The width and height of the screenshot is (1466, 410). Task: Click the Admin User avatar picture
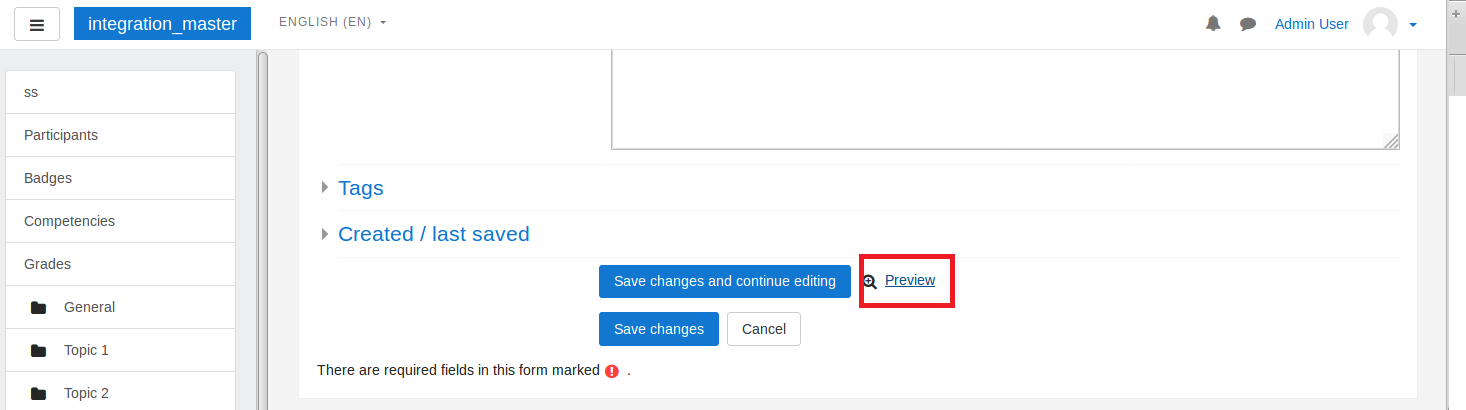[x=1380, y=24]
